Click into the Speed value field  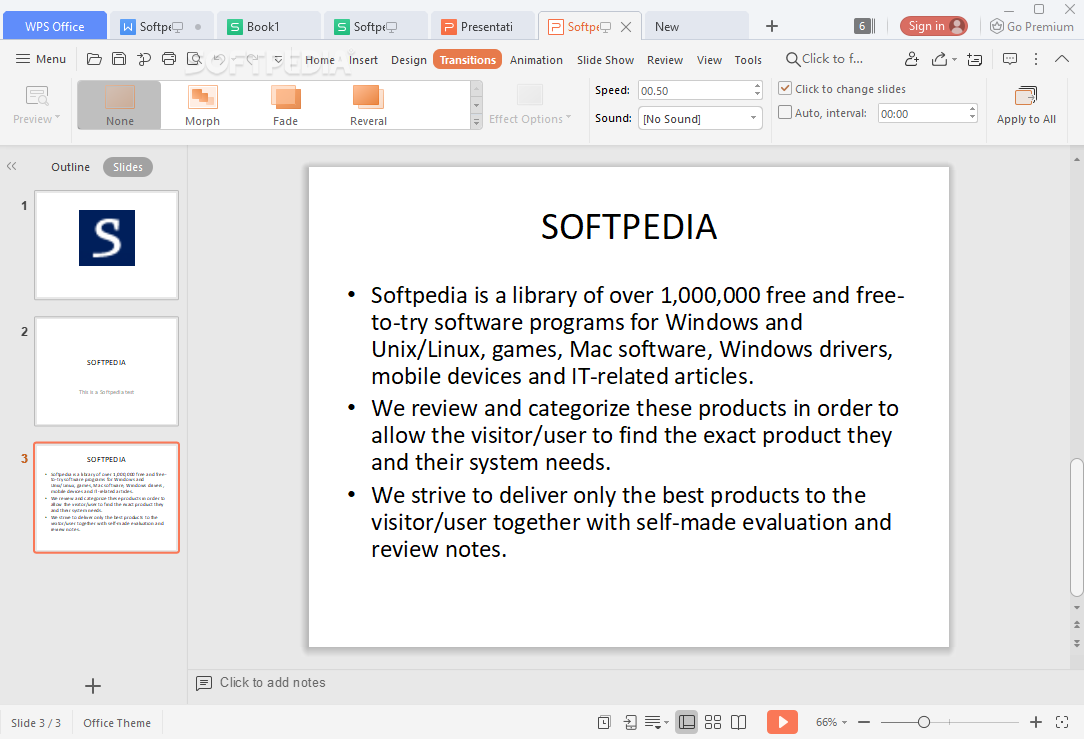(694, 91)
